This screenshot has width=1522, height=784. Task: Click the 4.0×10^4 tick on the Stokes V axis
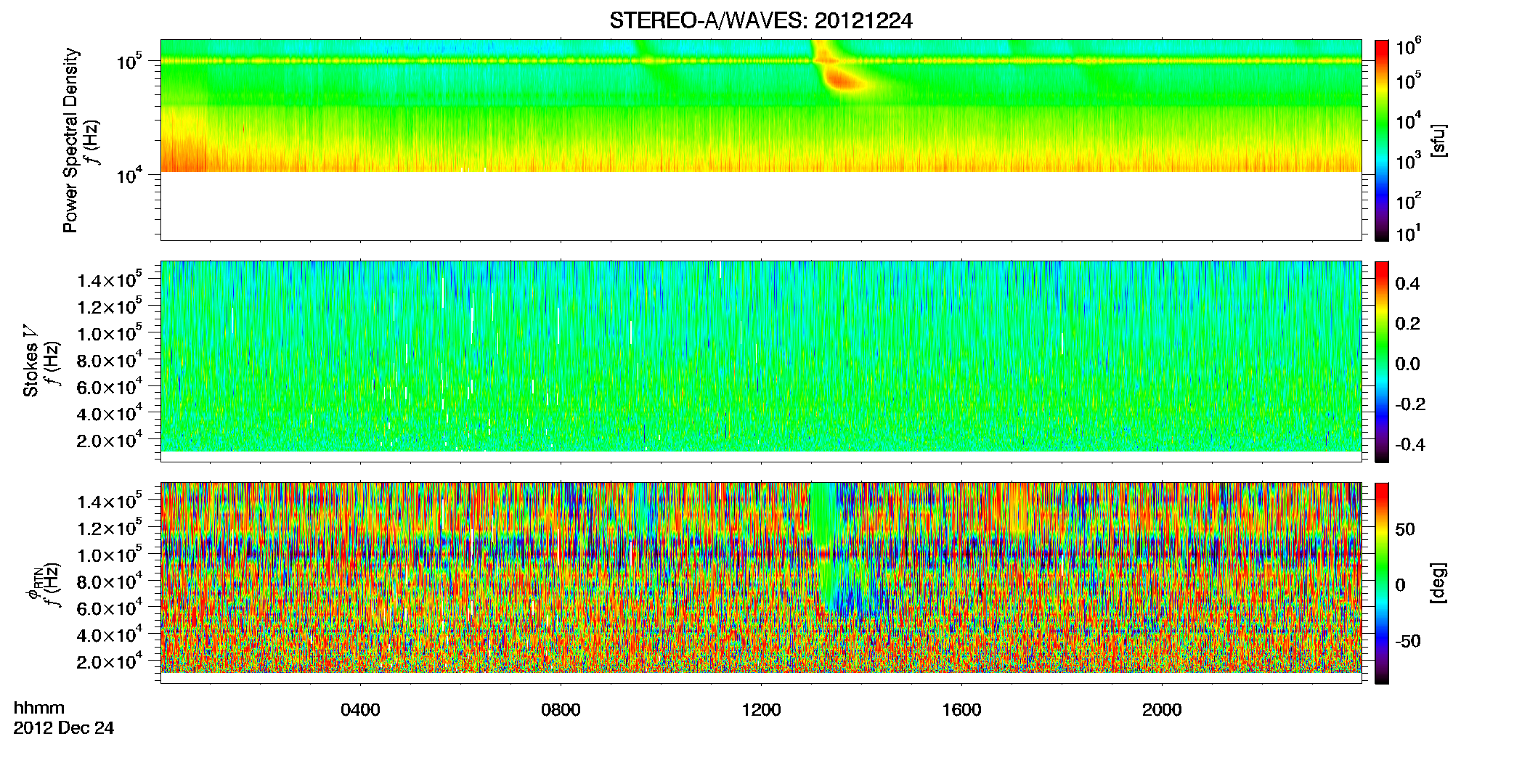coord(109,415)
